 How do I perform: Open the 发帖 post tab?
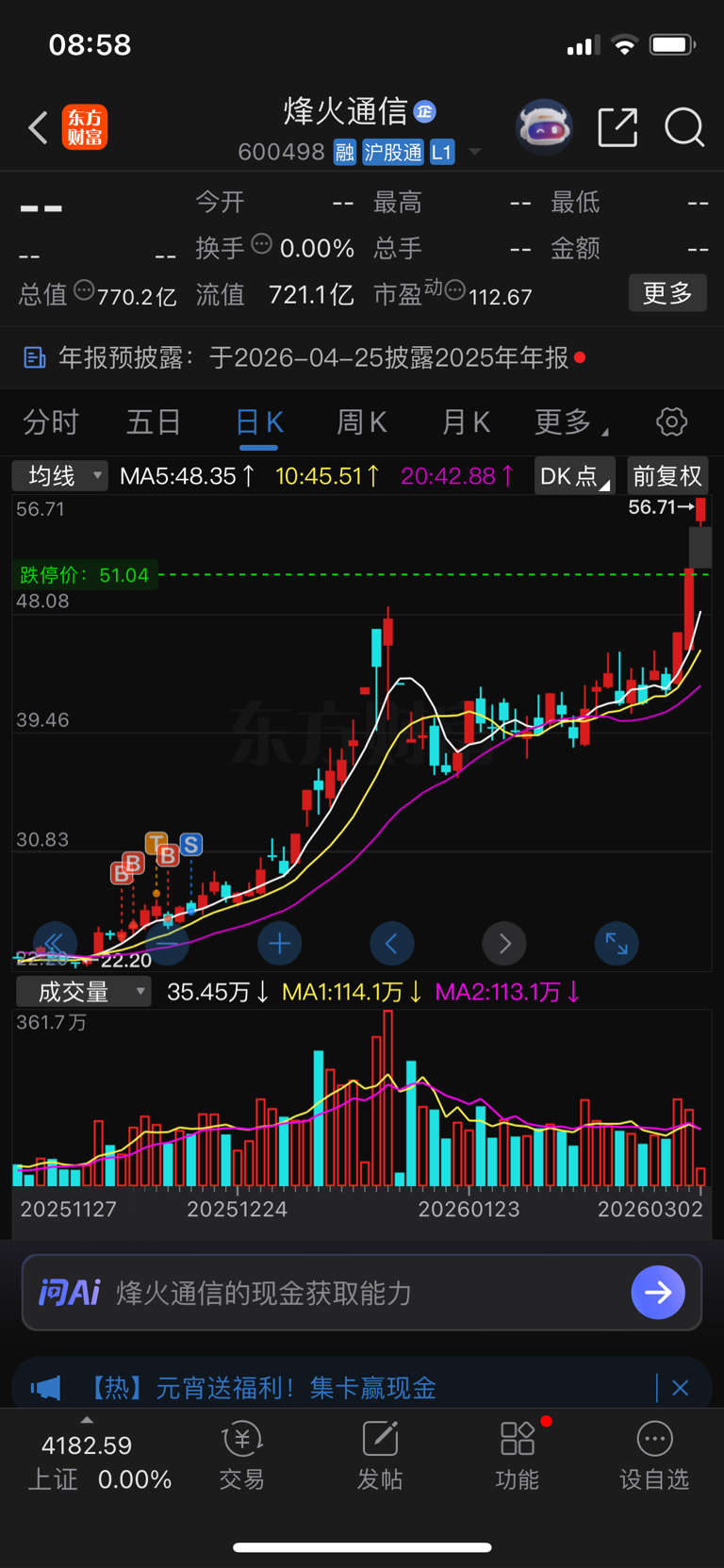click(380, 1457)
